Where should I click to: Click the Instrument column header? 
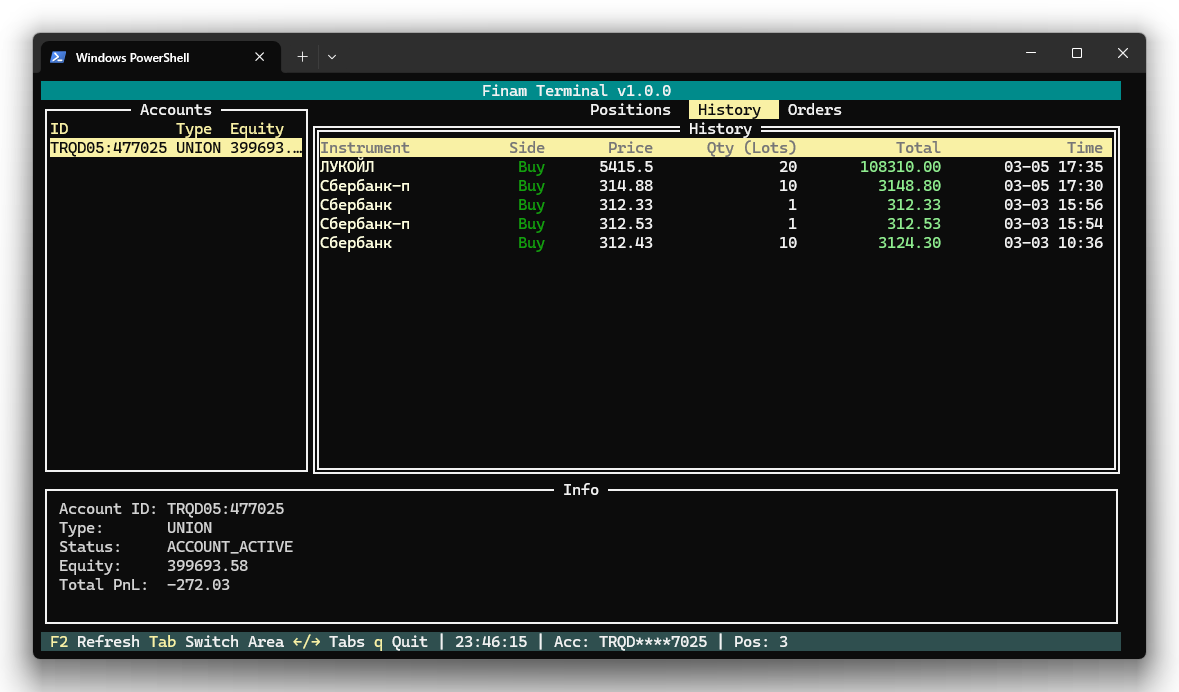(x=364, y=148)
